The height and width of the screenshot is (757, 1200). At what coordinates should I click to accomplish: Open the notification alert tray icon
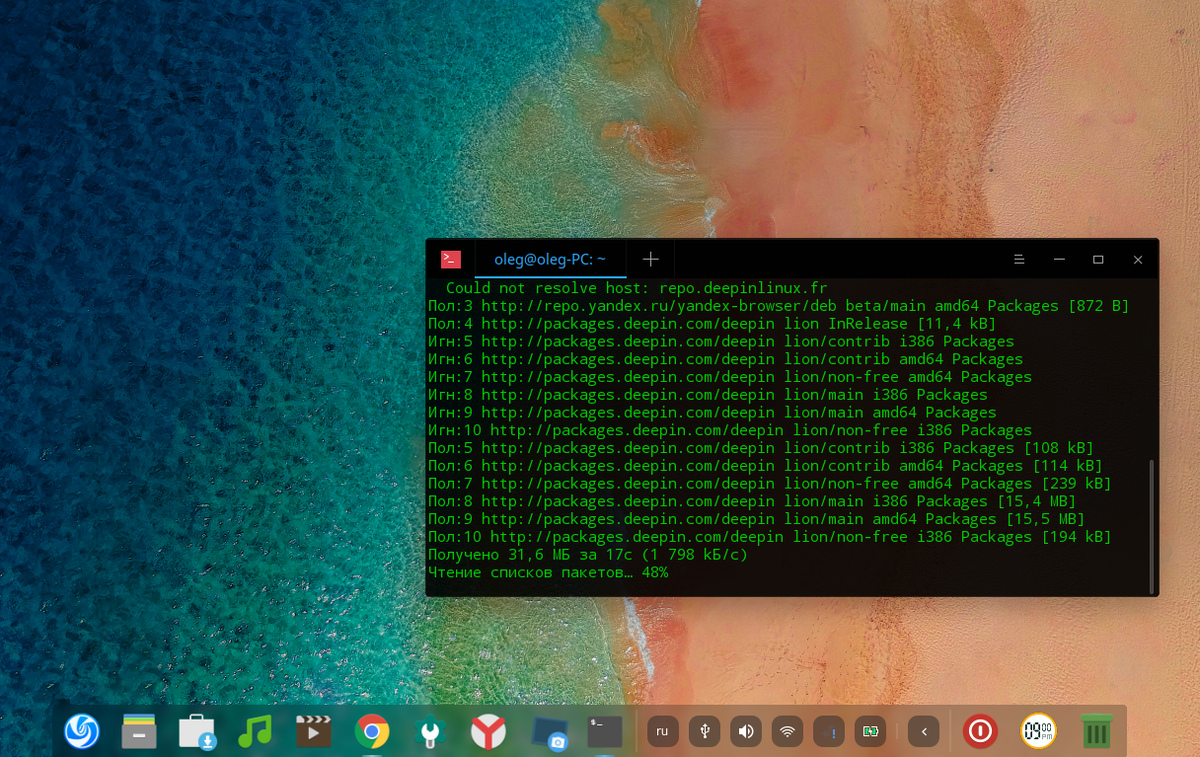829,732
